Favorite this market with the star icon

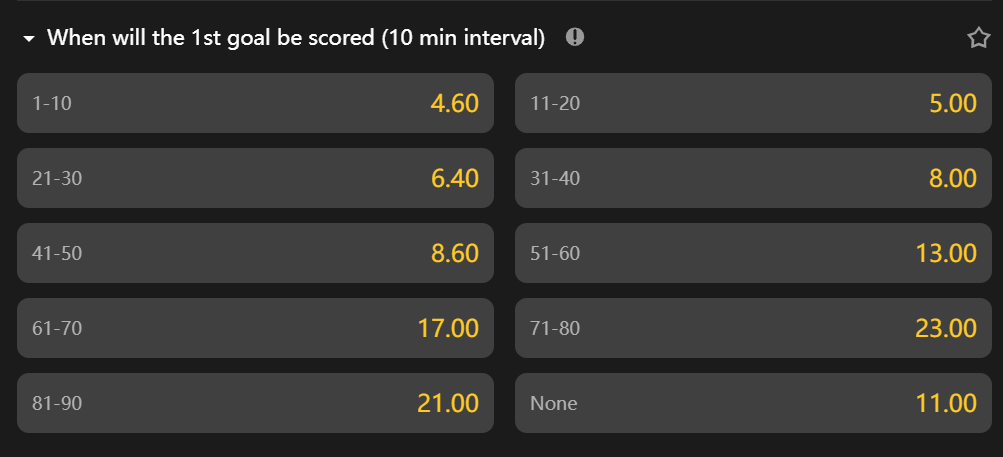click(977, 38)
